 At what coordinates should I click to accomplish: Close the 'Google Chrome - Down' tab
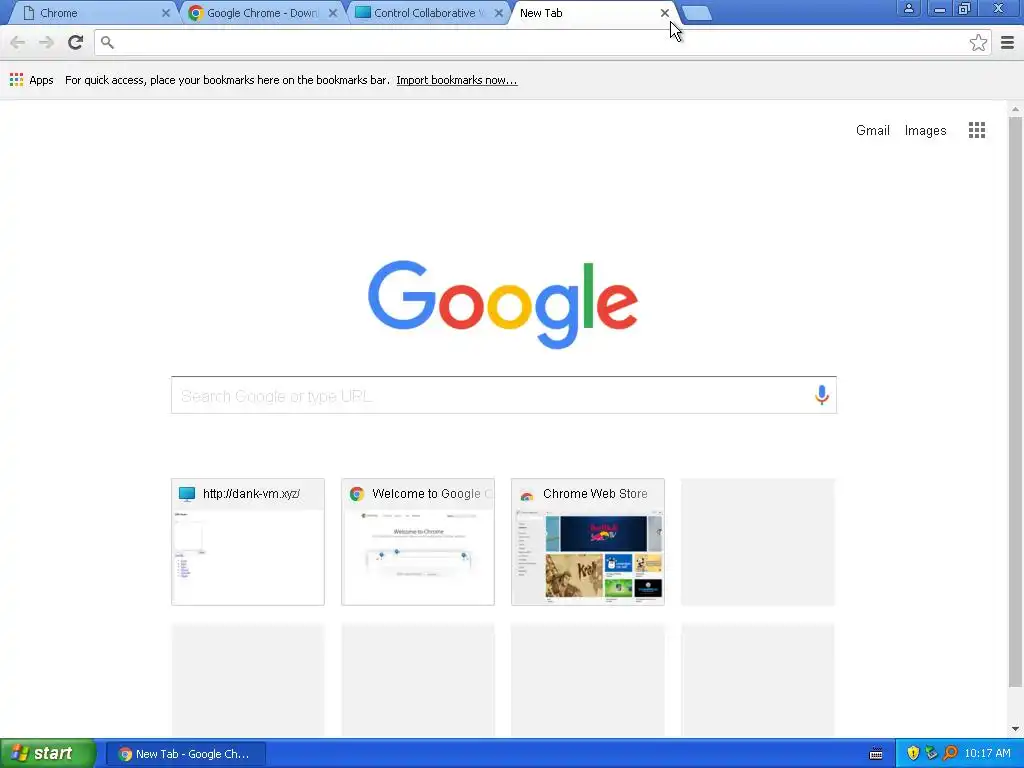(332, 13)
